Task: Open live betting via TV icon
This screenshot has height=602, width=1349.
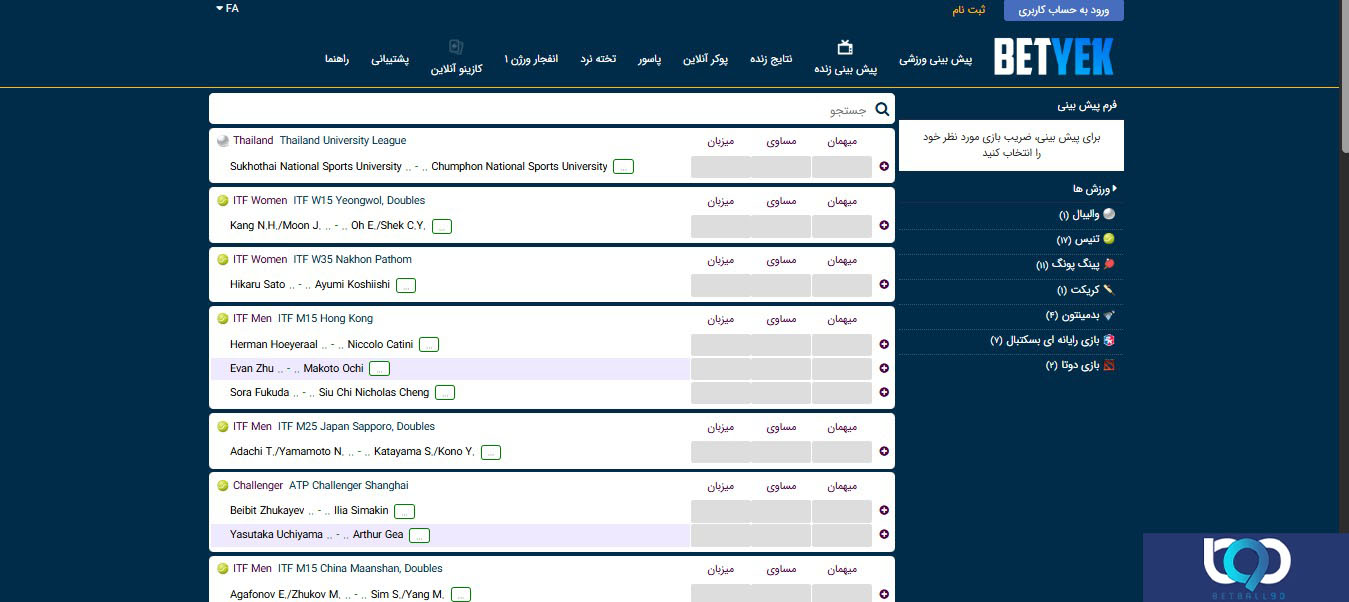Action: click(845, 47)
